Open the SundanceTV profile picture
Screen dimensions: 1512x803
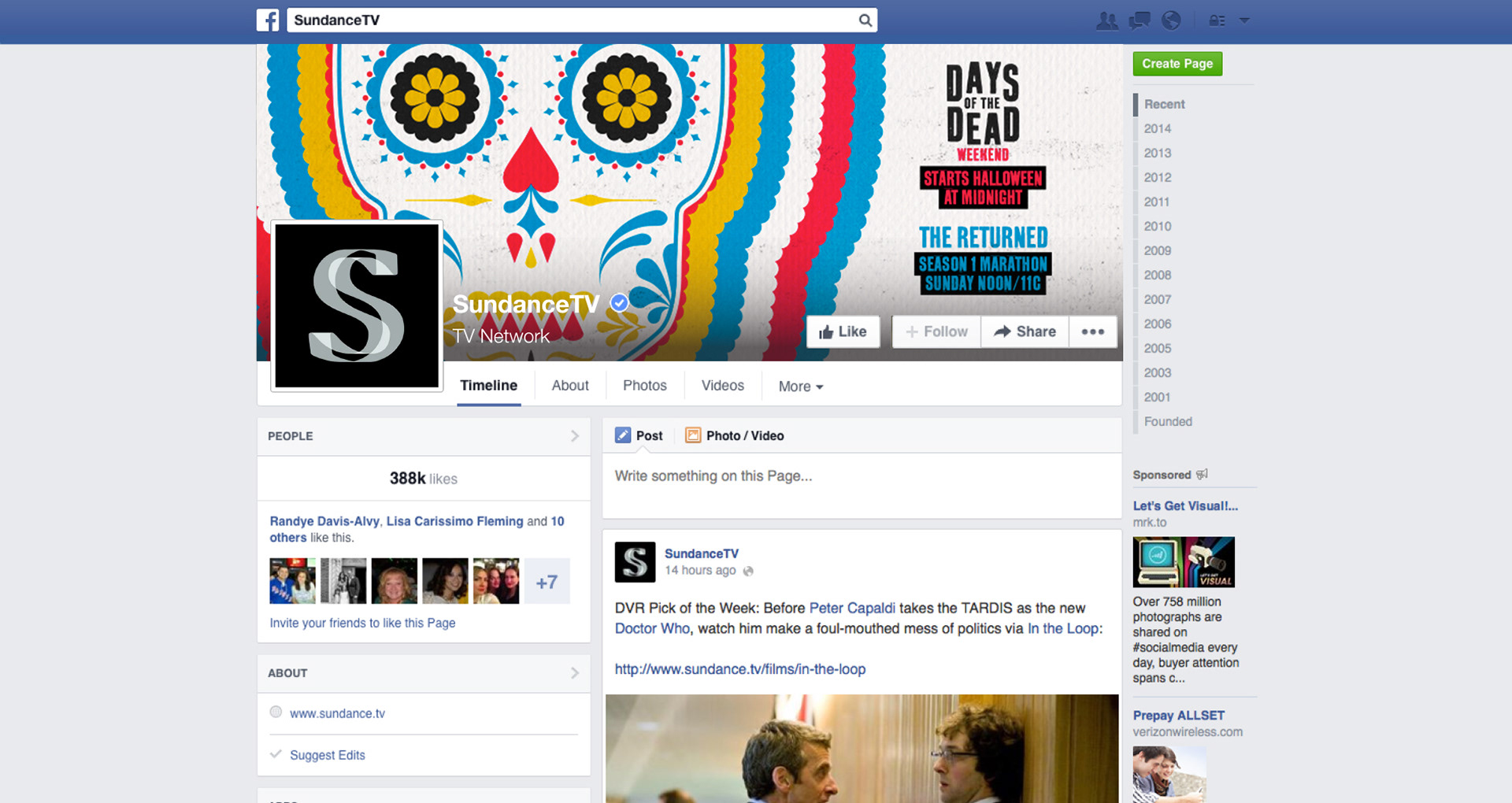point(357,305)
